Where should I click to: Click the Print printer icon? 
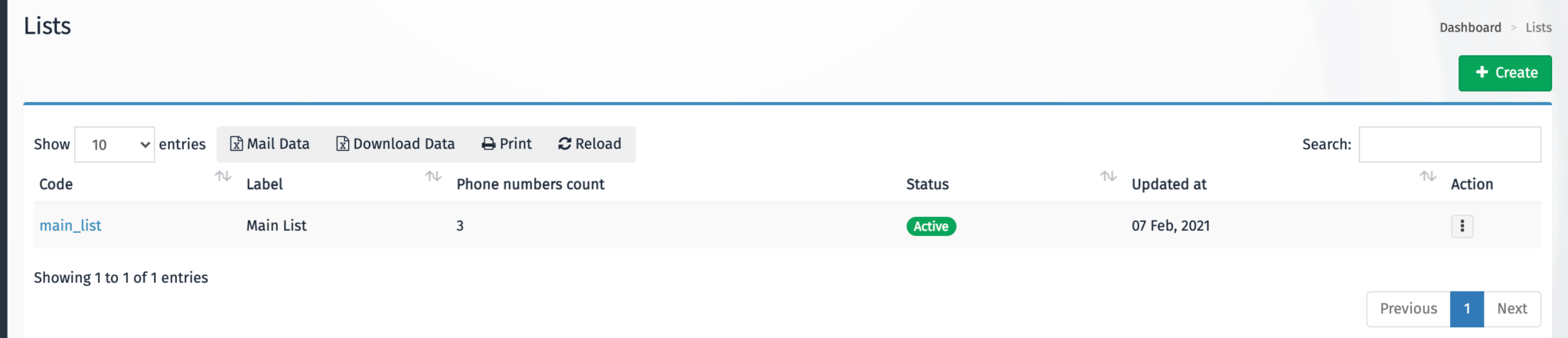click(488, 144)
